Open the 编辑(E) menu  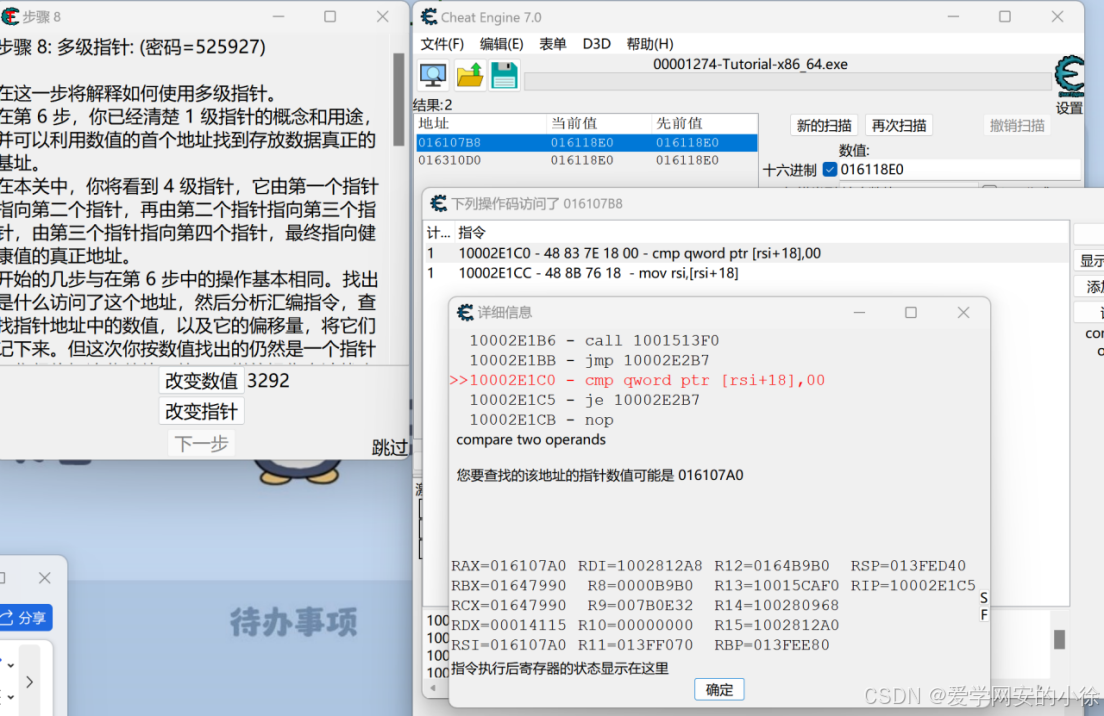[x=501, y=44]
